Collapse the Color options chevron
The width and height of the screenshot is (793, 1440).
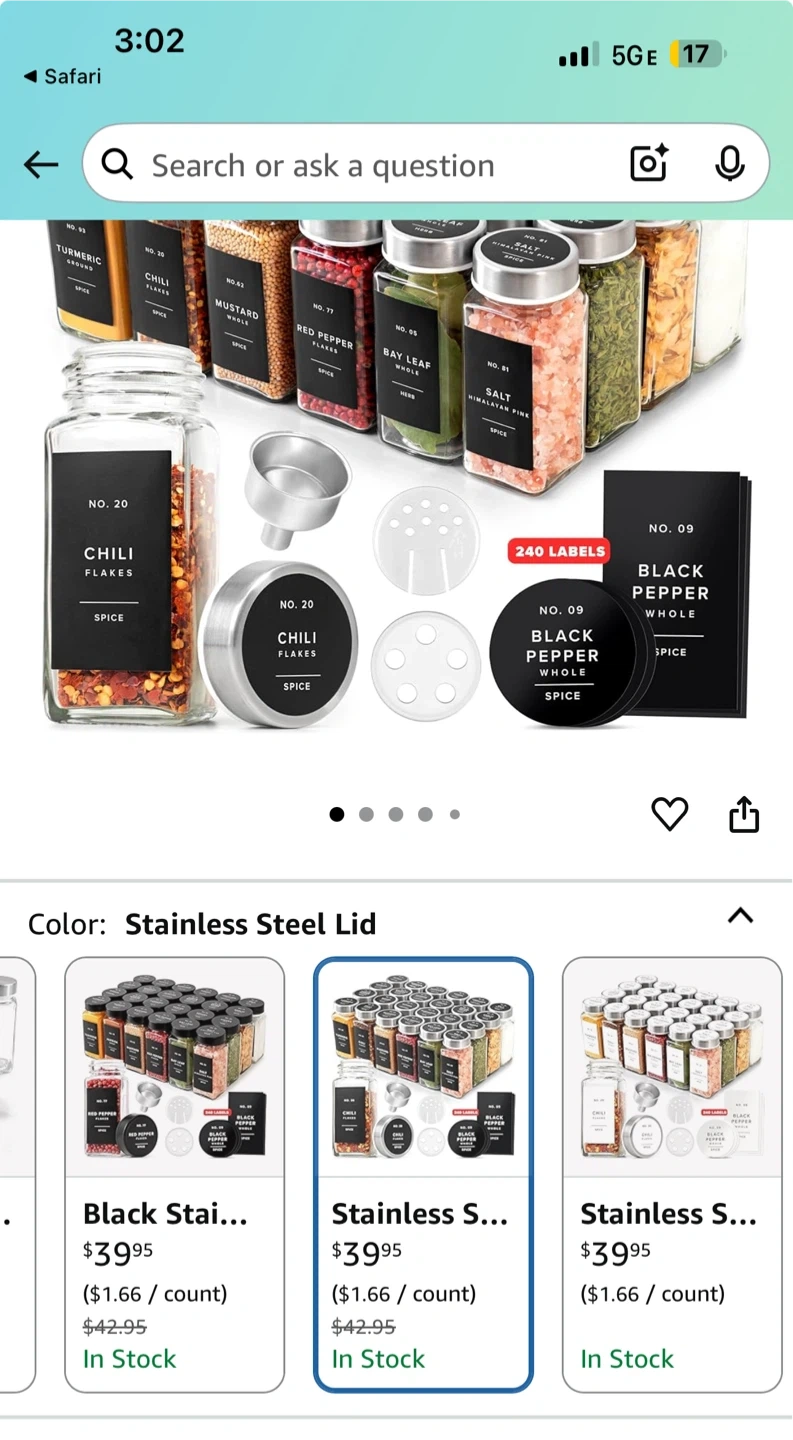pyautogui.click(x=740, y=915)
